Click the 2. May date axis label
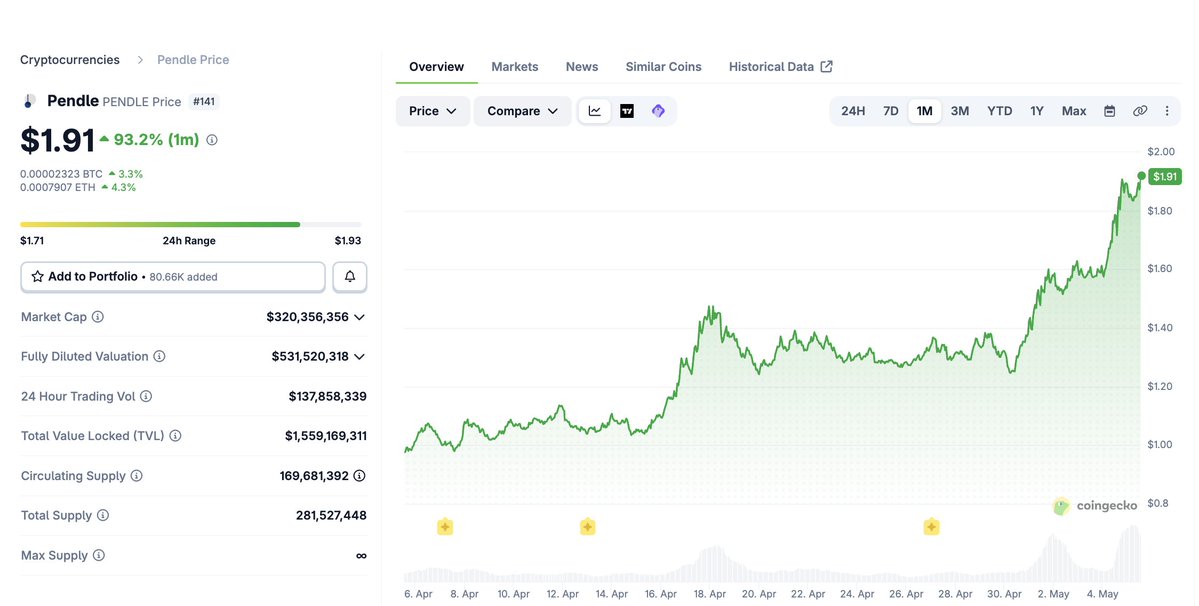This screenshot has width=1199, height=606. 1054,594
